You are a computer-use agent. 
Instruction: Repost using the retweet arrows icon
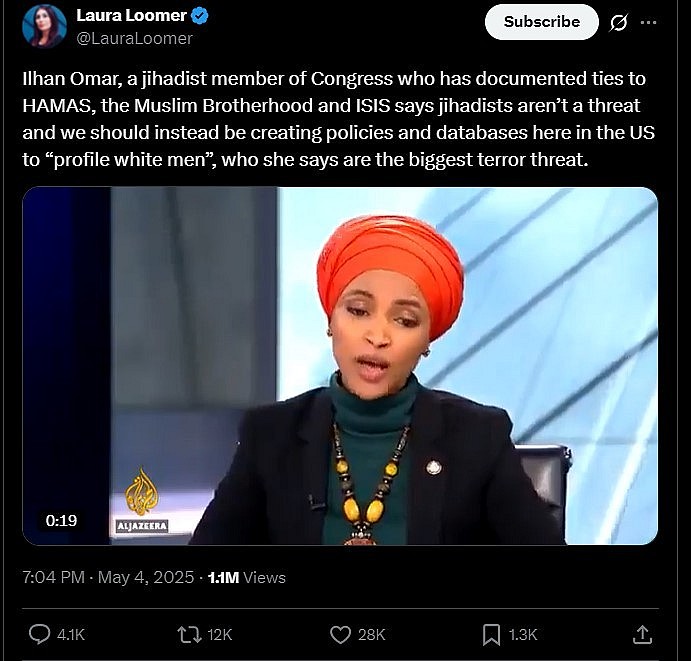pos(189,635)
